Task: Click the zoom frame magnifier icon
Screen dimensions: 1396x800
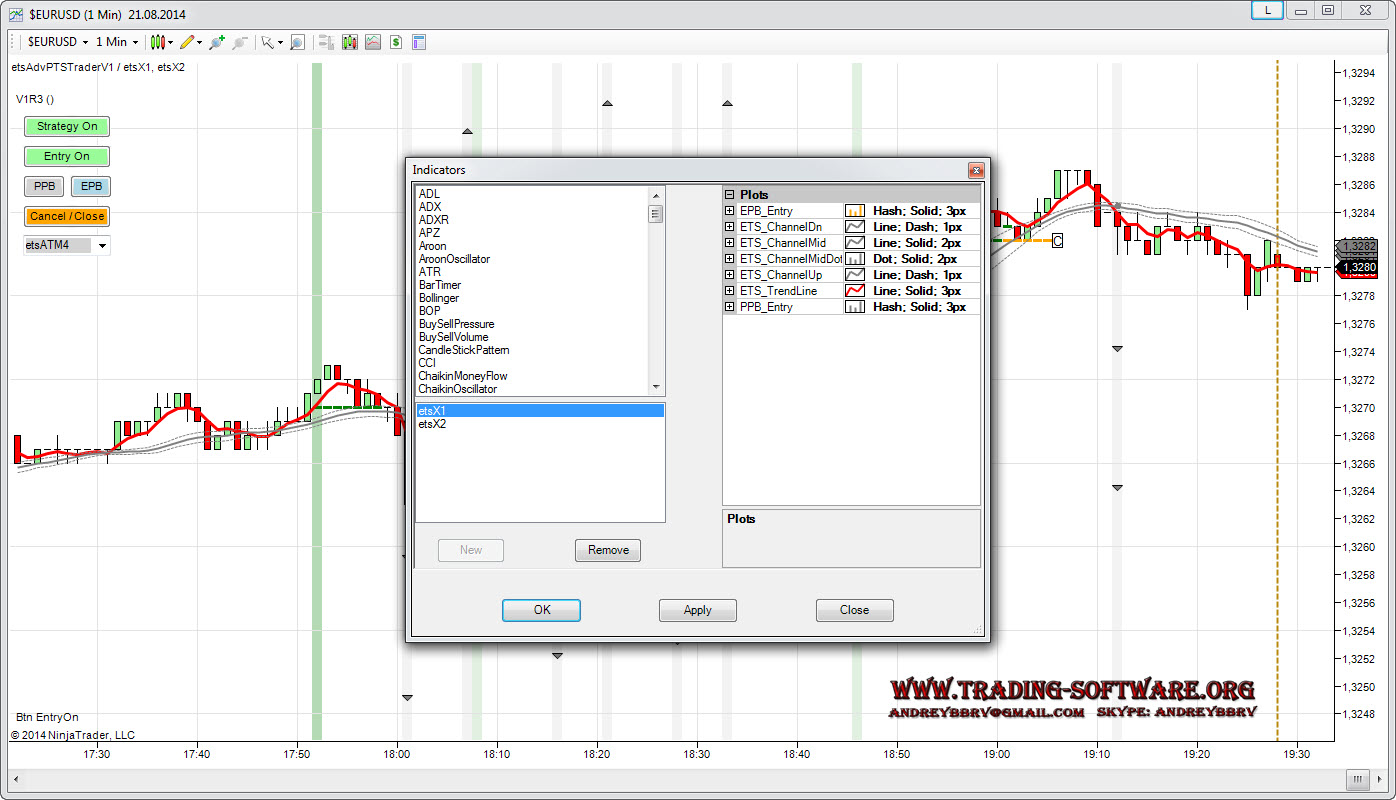Action: [x=297, y=42]
